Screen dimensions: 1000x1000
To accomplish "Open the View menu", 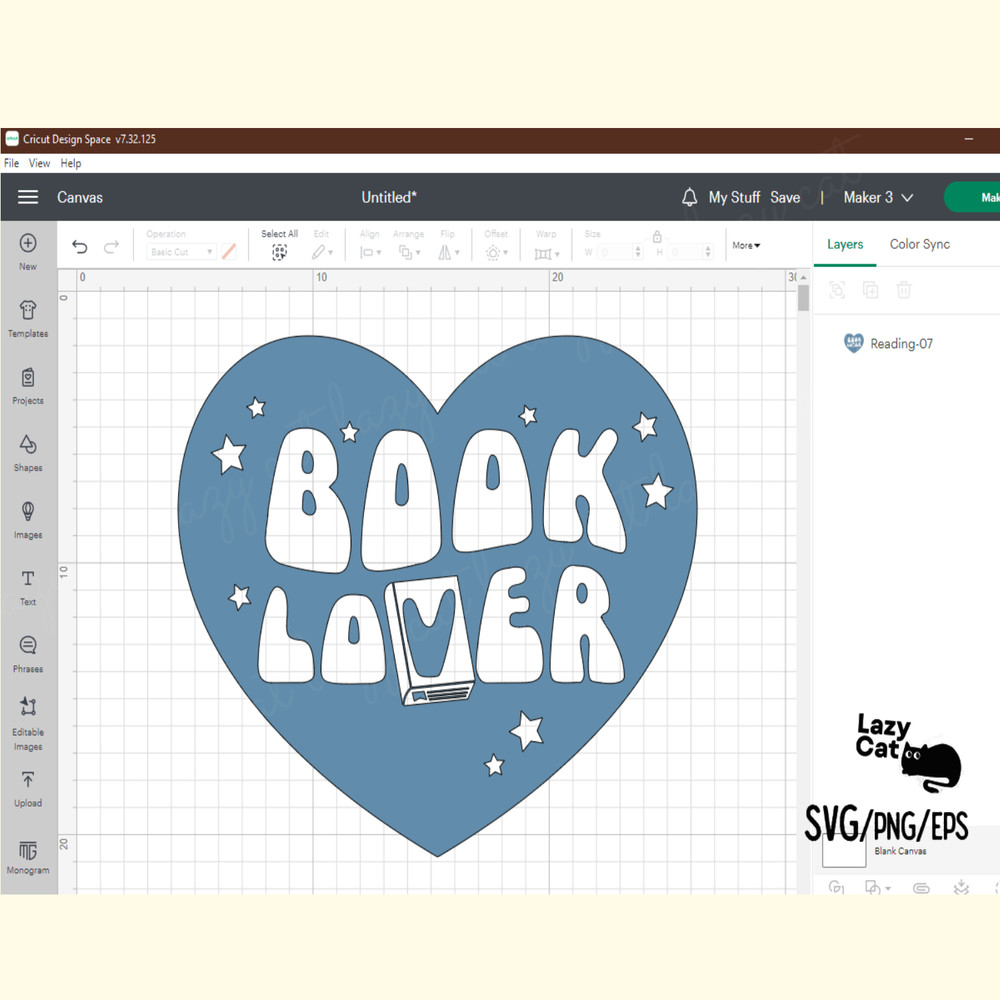I will (x=39, y=163).
